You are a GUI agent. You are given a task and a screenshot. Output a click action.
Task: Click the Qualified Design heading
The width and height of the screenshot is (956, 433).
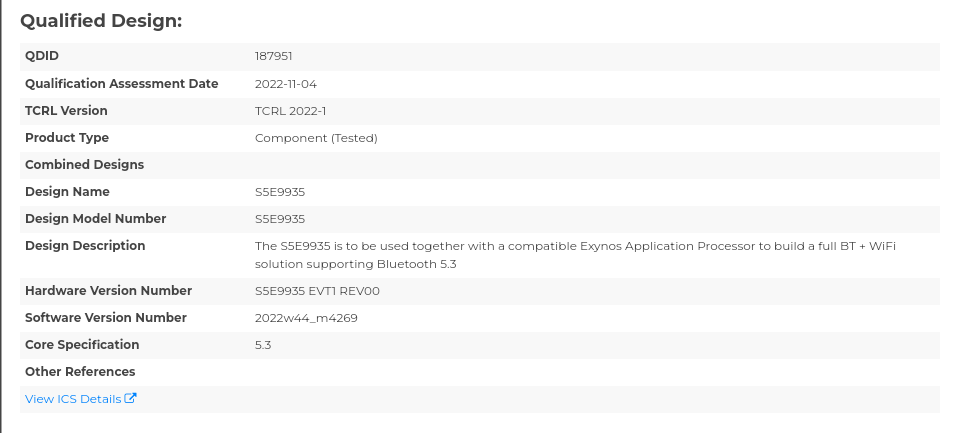pyautogui.click(x=101, y=20)
